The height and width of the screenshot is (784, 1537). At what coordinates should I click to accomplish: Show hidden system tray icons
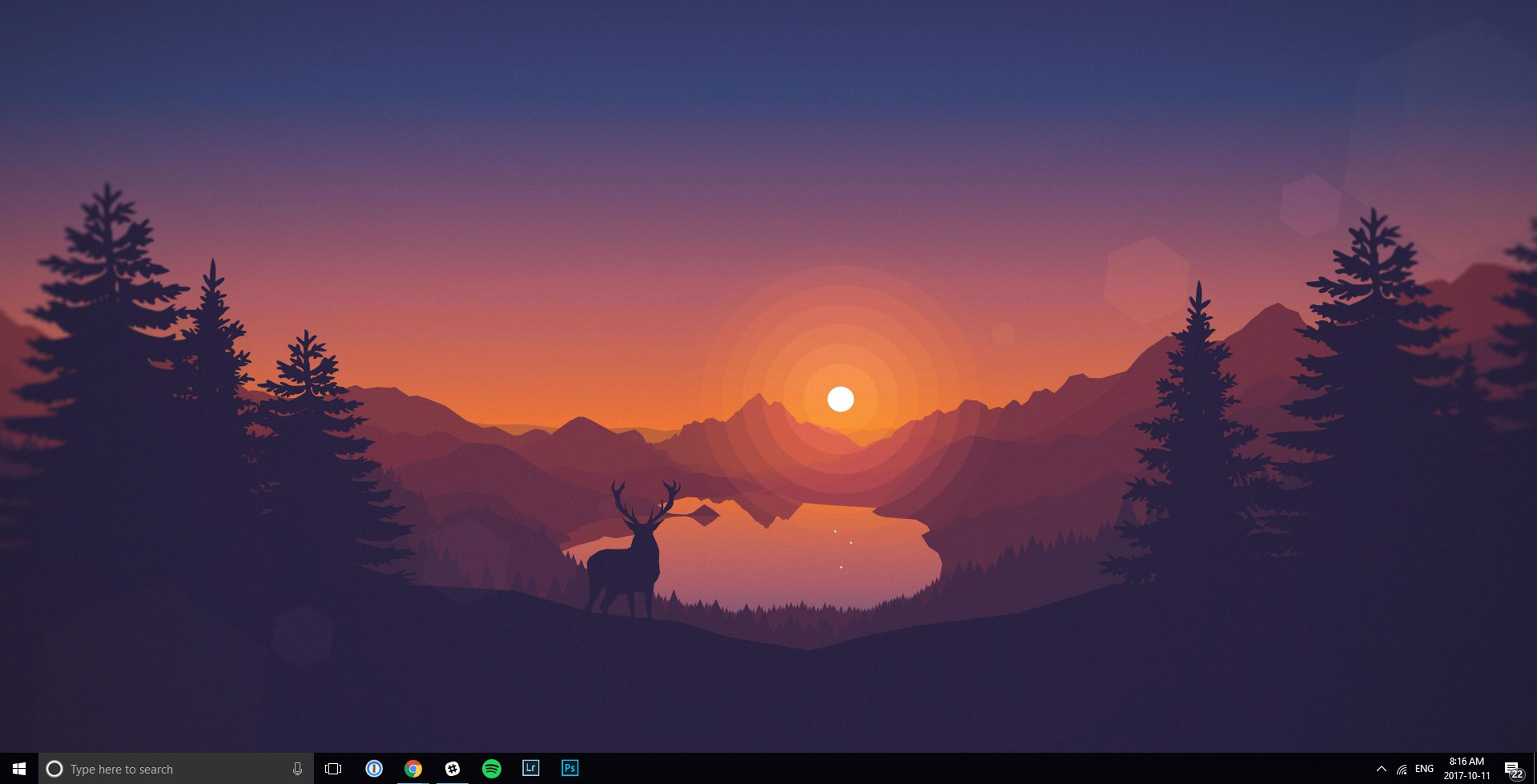tap(1381, 769)
